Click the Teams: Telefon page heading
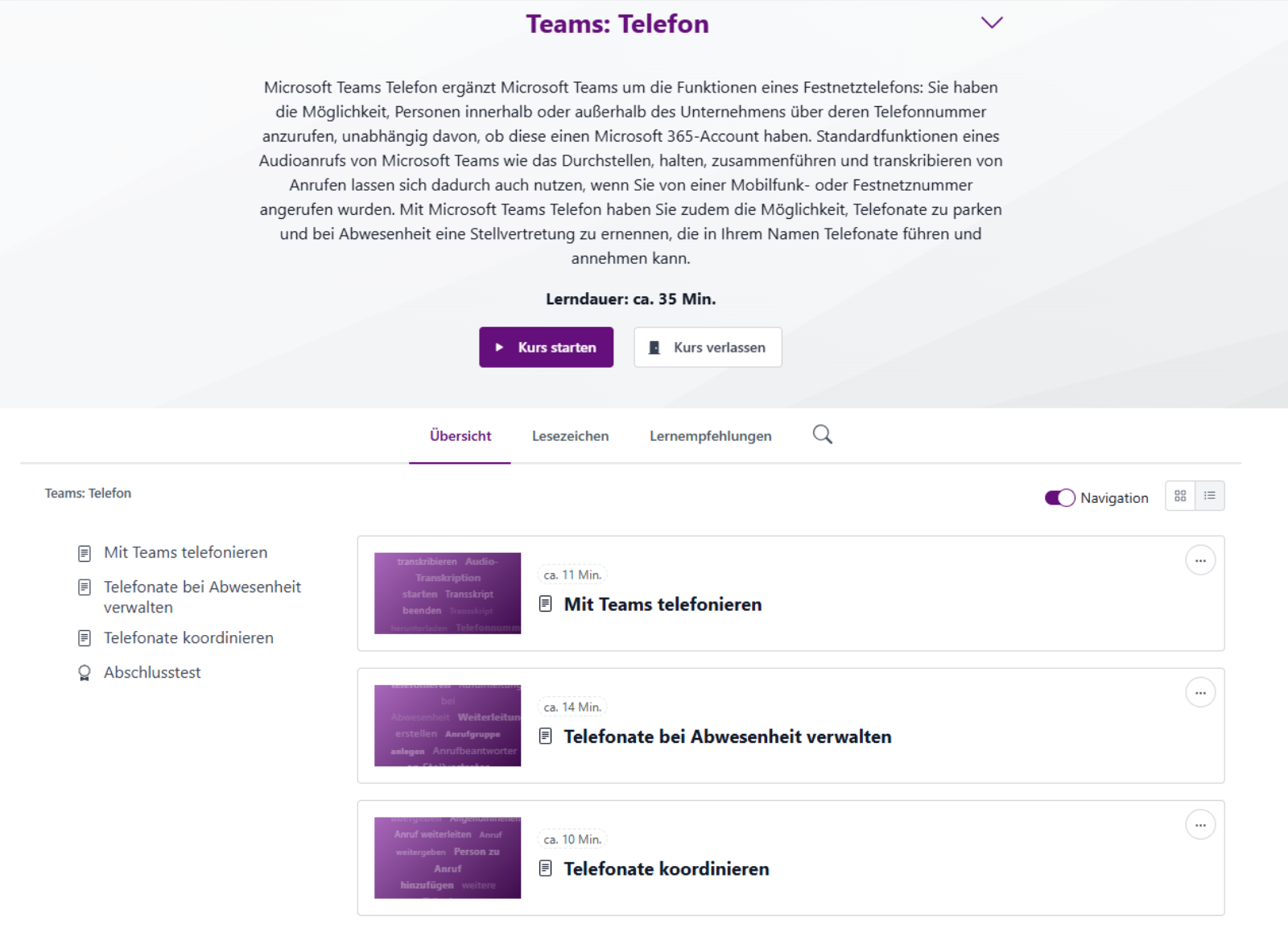This screenshot has height=932, width=1288. pyautogui.click(x=617, y=24)
